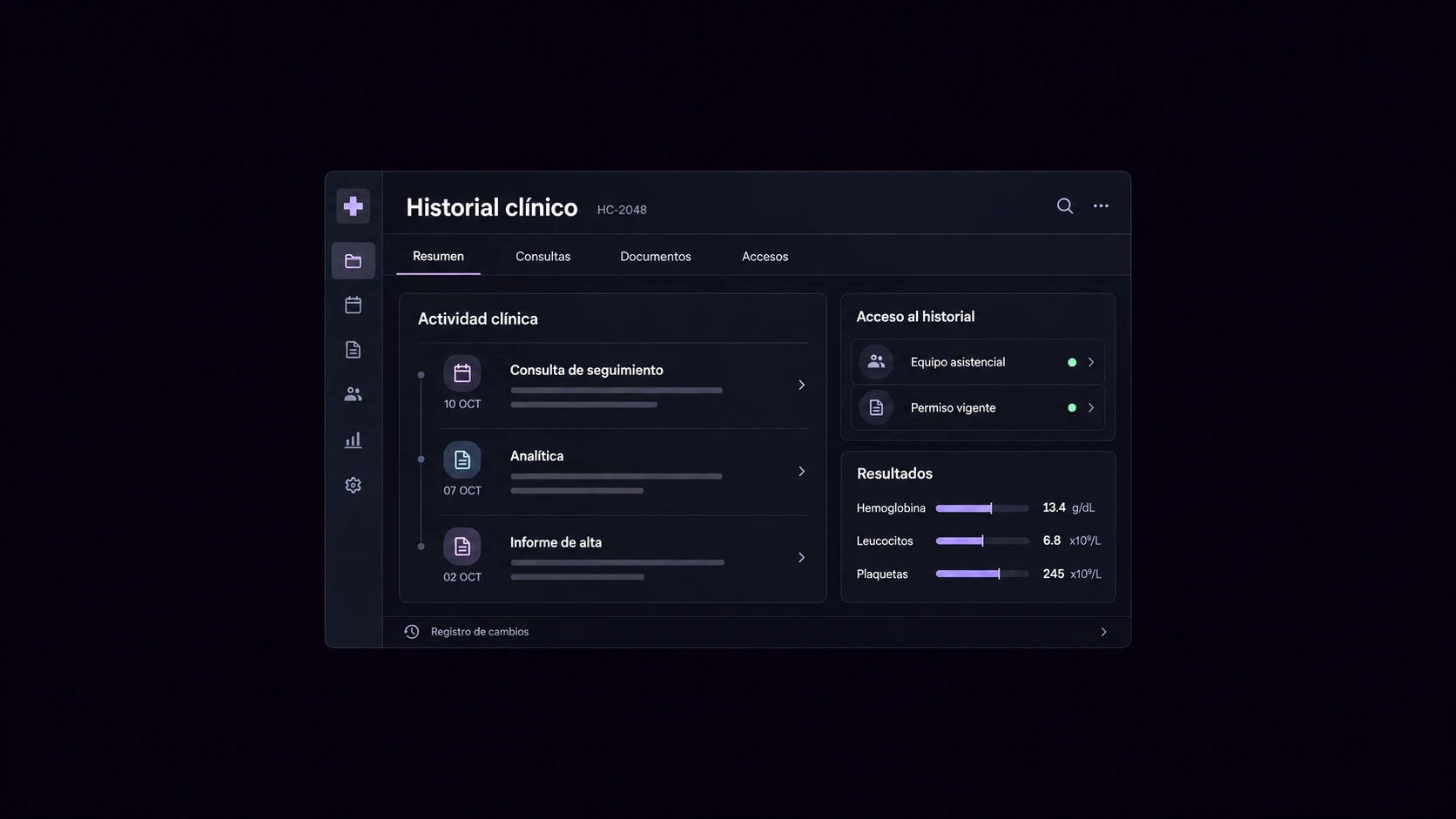Click calendar icon for Consulta de seguimiento
1456x819 pixels.
462,373
